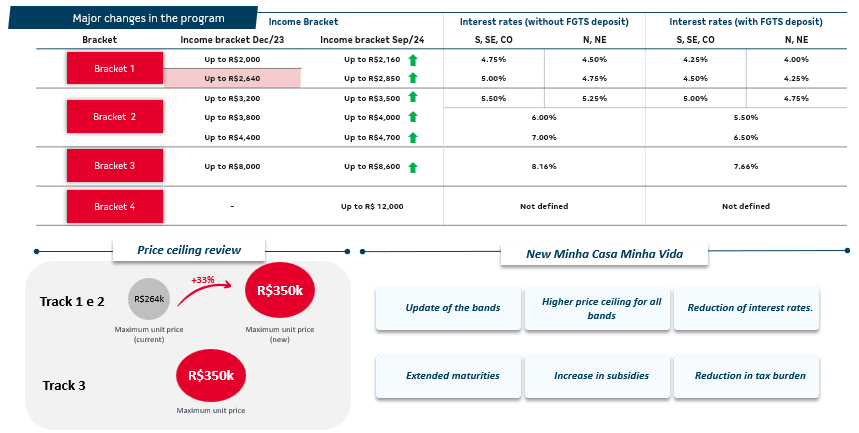Click the red curved +33% arrow
This screenshot has height=433, width=859.
pos(205,295)
